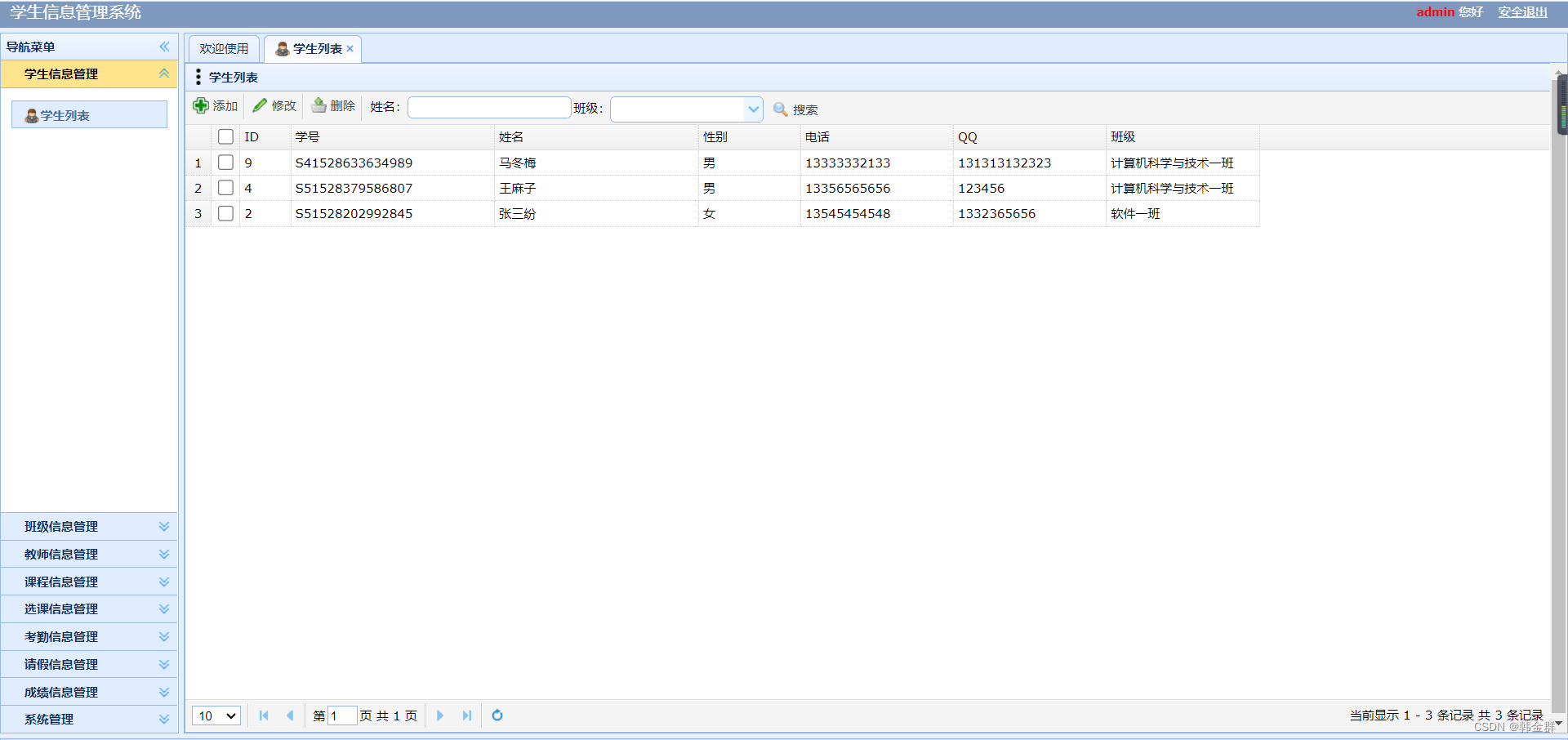Viewport: 1568px width, 740px height.
Task: Click QQ value 1332365656
Action: (x=996, y=213)
